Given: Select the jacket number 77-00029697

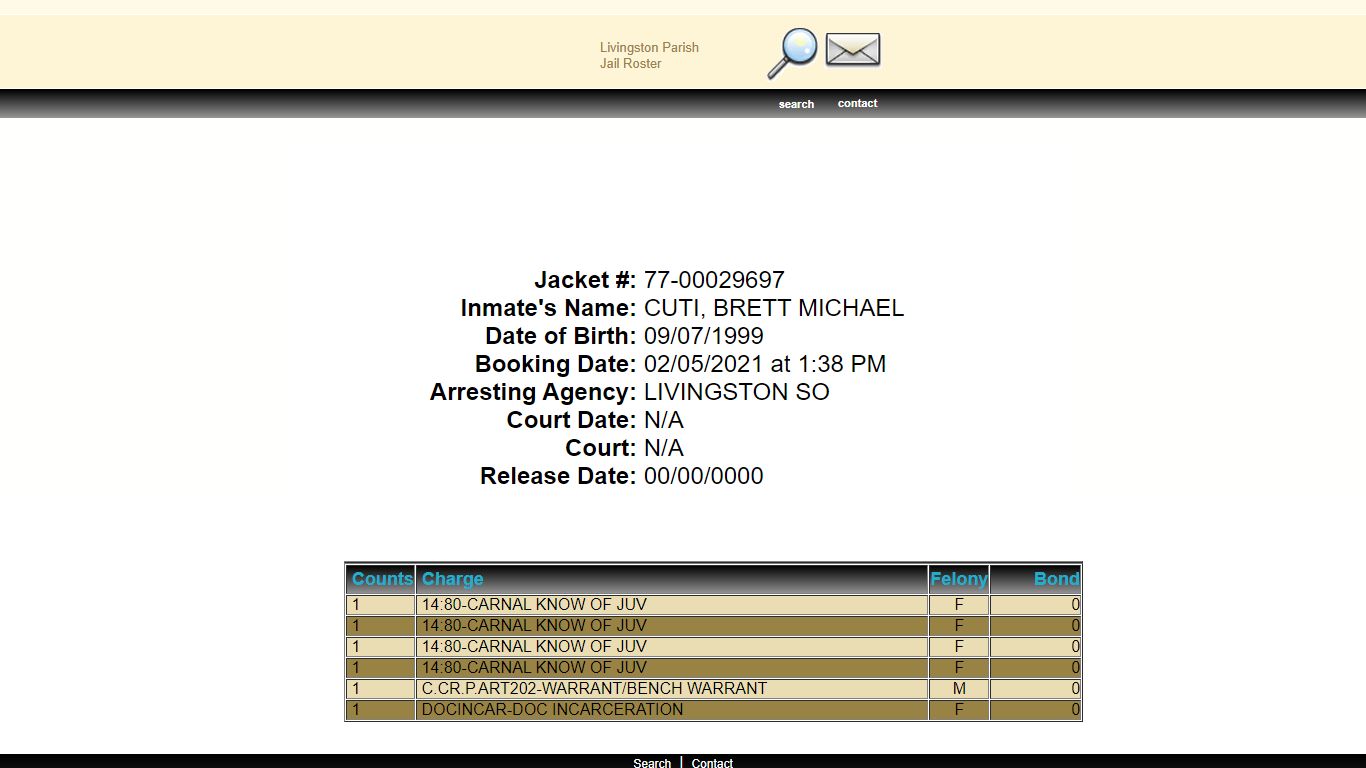Looking at the screenshot, I should pyautogui.click(x=714, y=280).
